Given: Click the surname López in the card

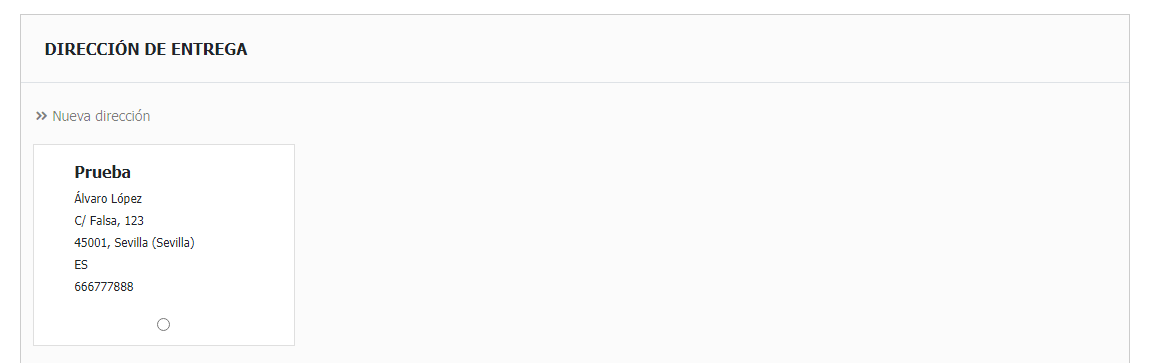Looking at the screenshot, I should coord(126,199).
